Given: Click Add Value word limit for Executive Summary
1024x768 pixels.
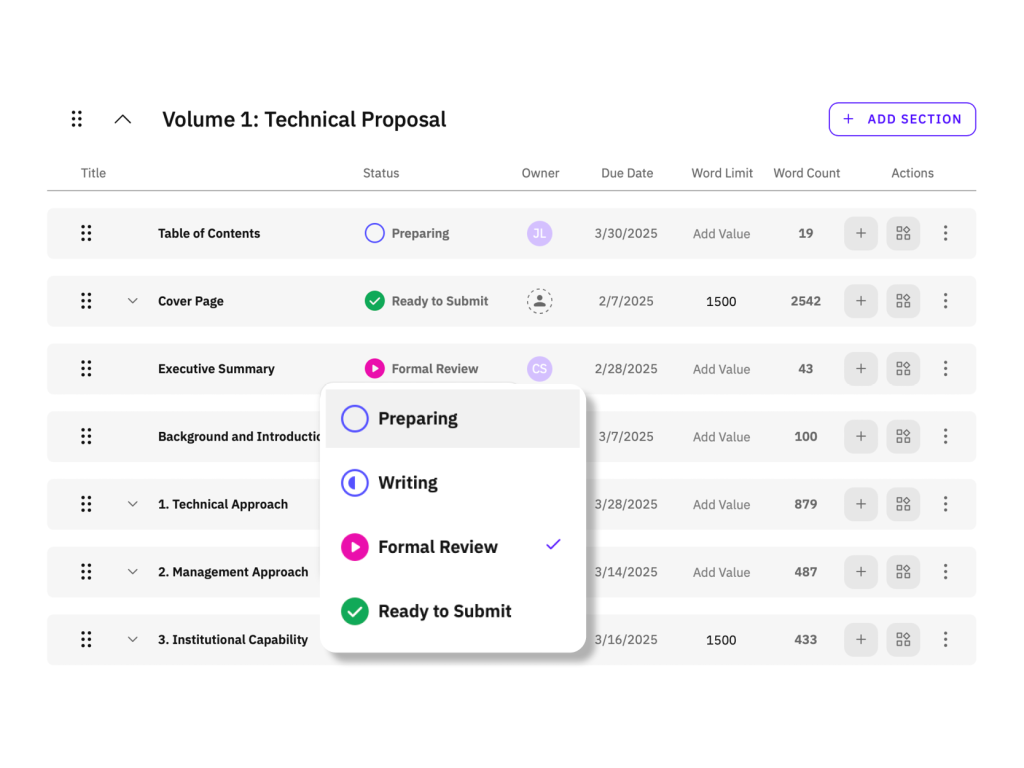Looking at the screenshot, I should click(x=721, y=369).
